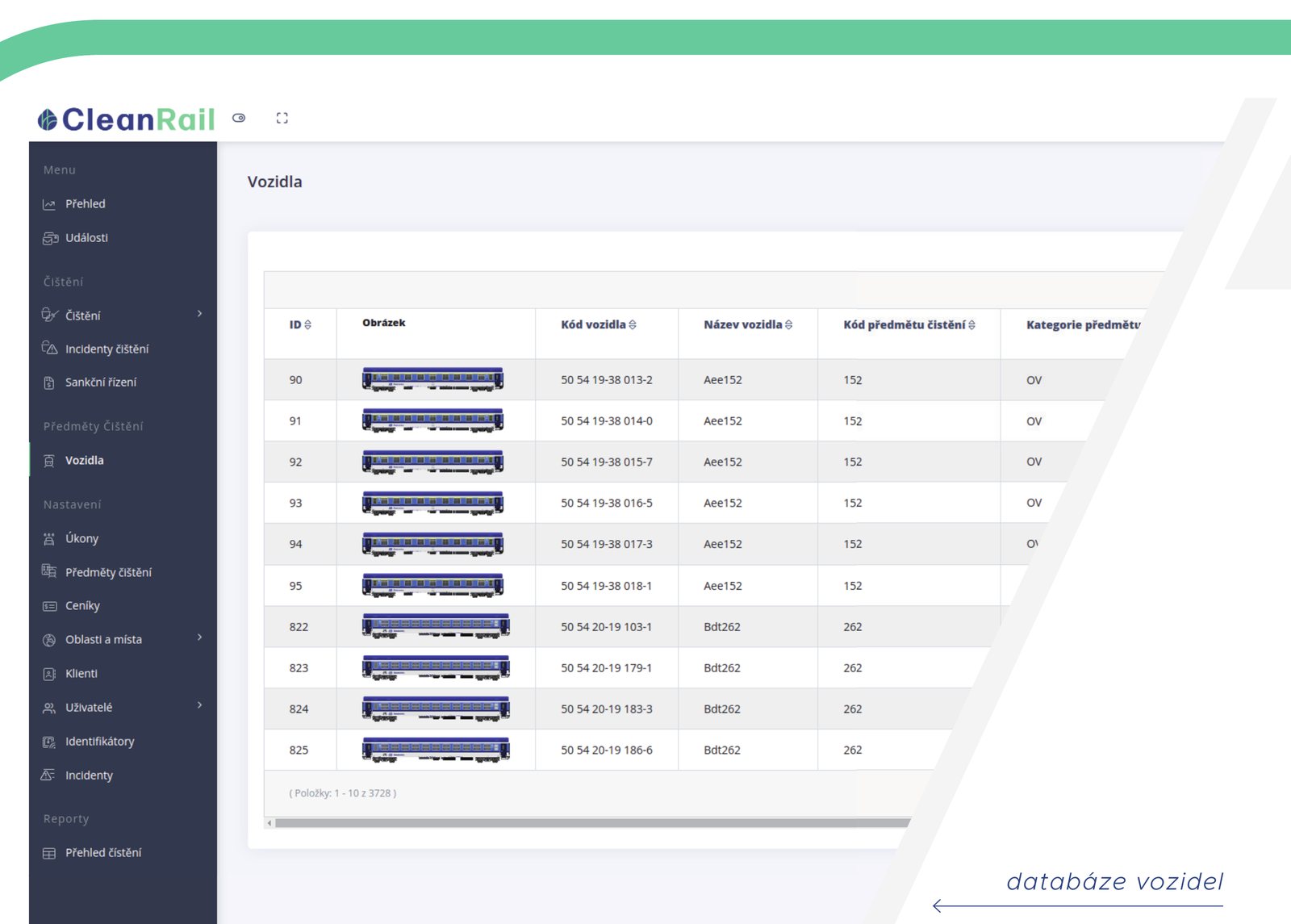1291x924 pixels.
Task: Toggle the sidebar collapse switch icon
Action: tap(239, 118)
